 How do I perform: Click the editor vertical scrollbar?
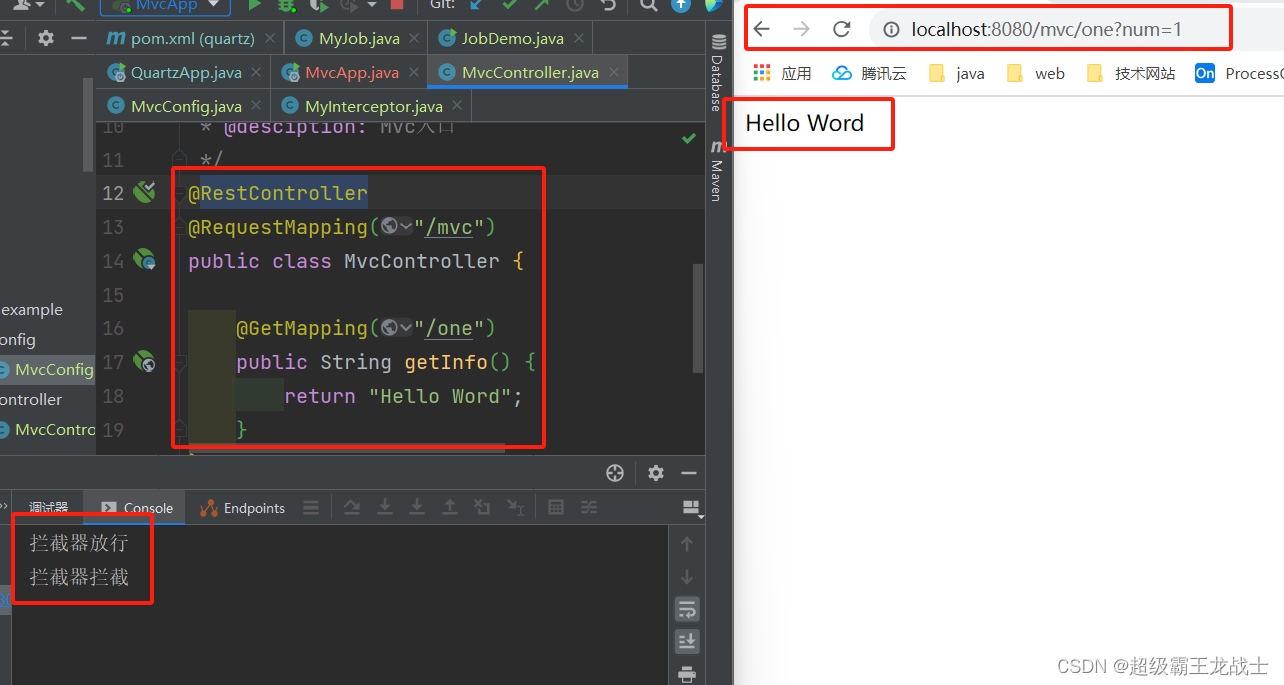(x=698, y=318)
